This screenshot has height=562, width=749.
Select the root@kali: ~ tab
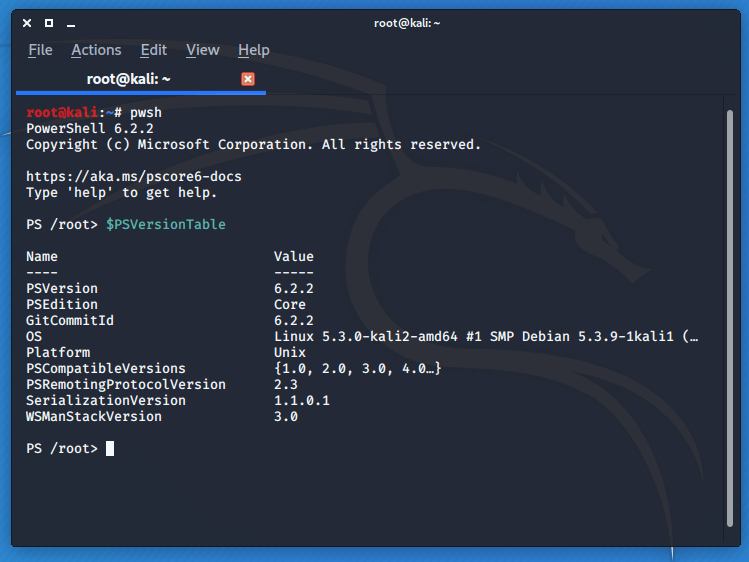(128, 79)
